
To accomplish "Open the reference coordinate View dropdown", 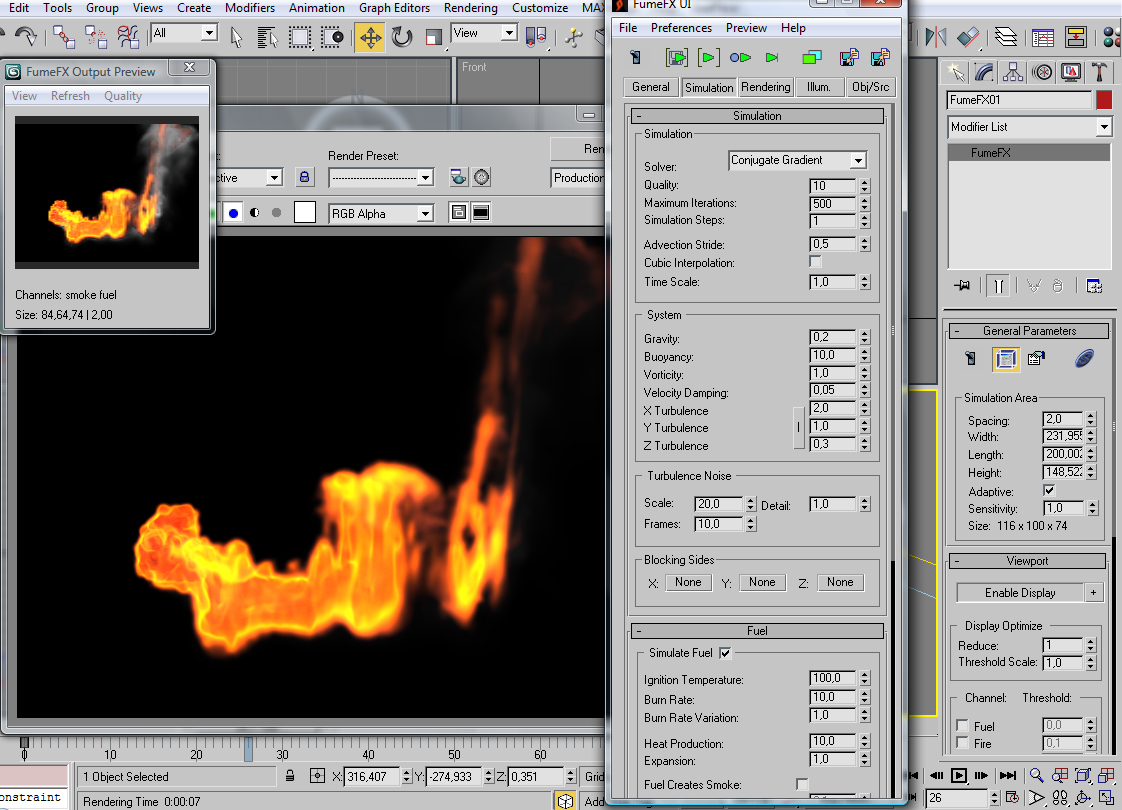I will point(484,32).
